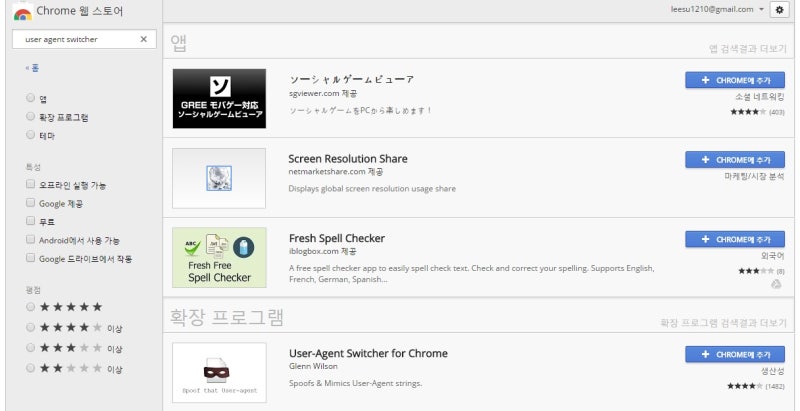
Task: Open the Chrome Web Store logo
Action: [x=23, y=11]
